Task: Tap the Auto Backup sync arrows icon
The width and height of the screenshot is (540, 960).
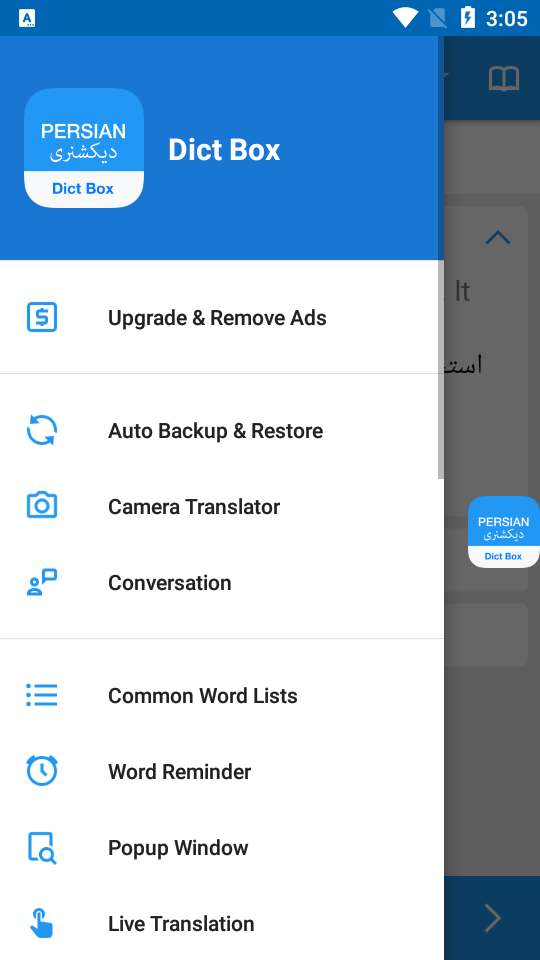Action: (x=42, y=430)
